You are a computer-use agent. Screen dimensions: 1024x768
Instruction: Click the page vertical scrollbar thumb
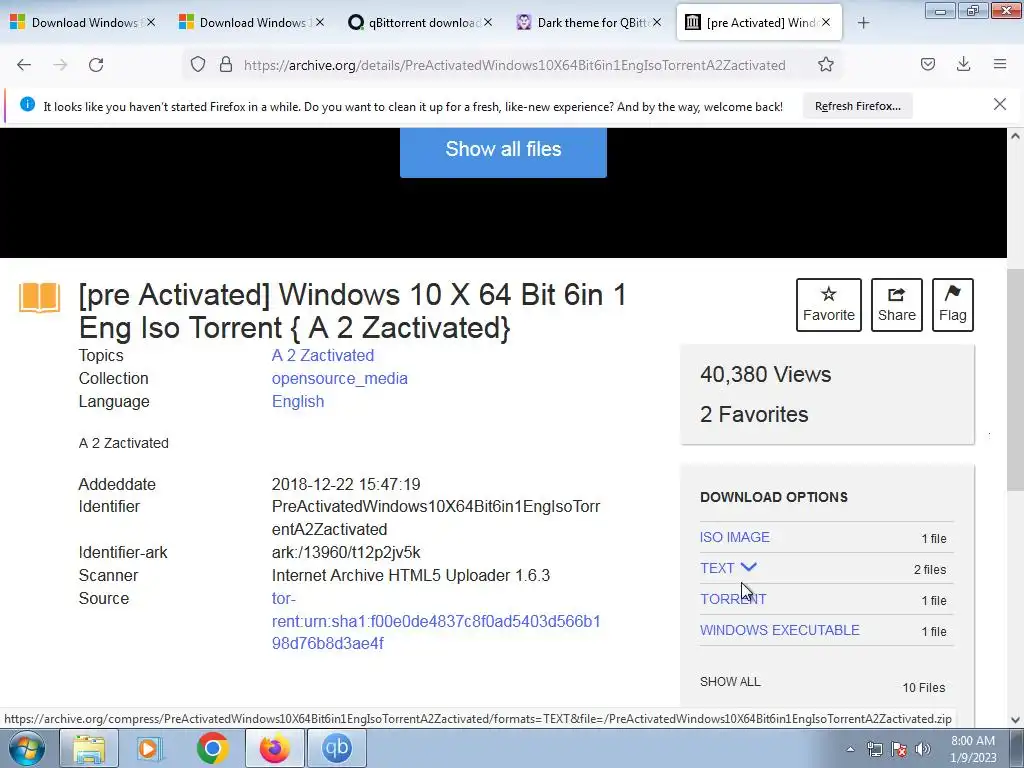pyautogui.click(x=1015, y=379)
